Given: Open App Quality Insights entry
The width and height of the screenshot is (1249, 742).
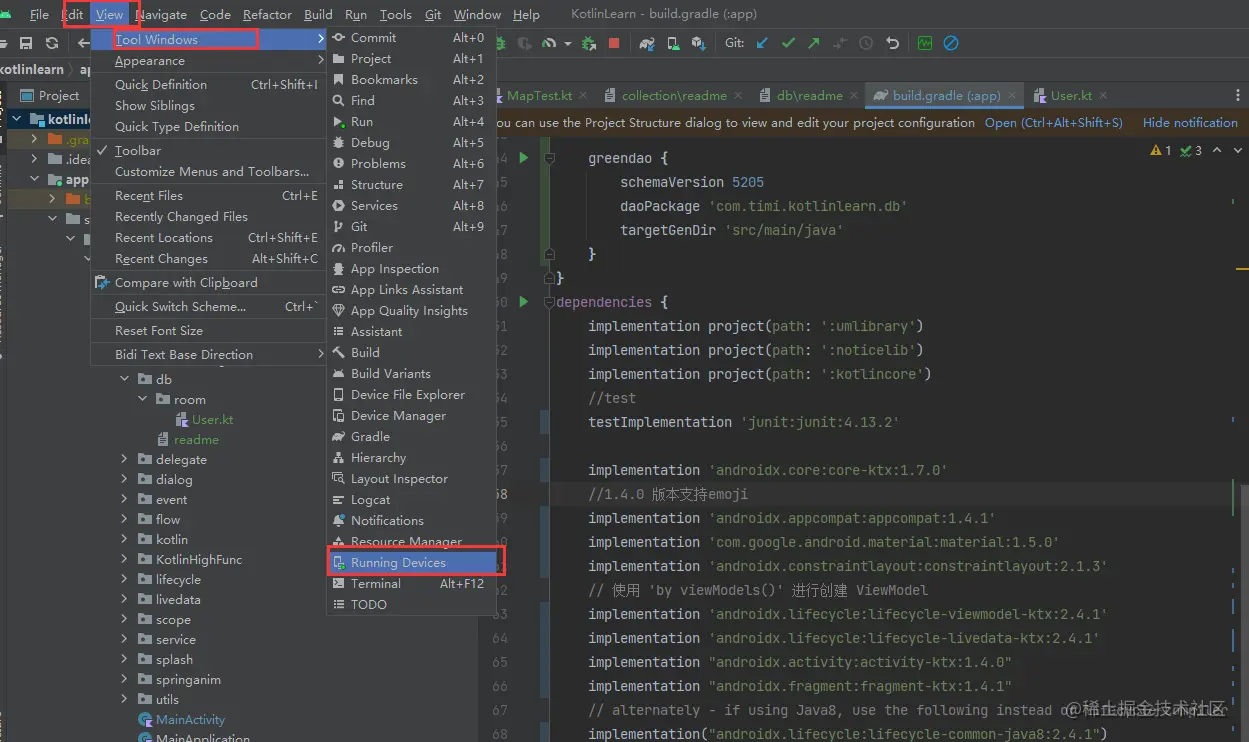Looking at the screenshot, I should click(412, 310).
